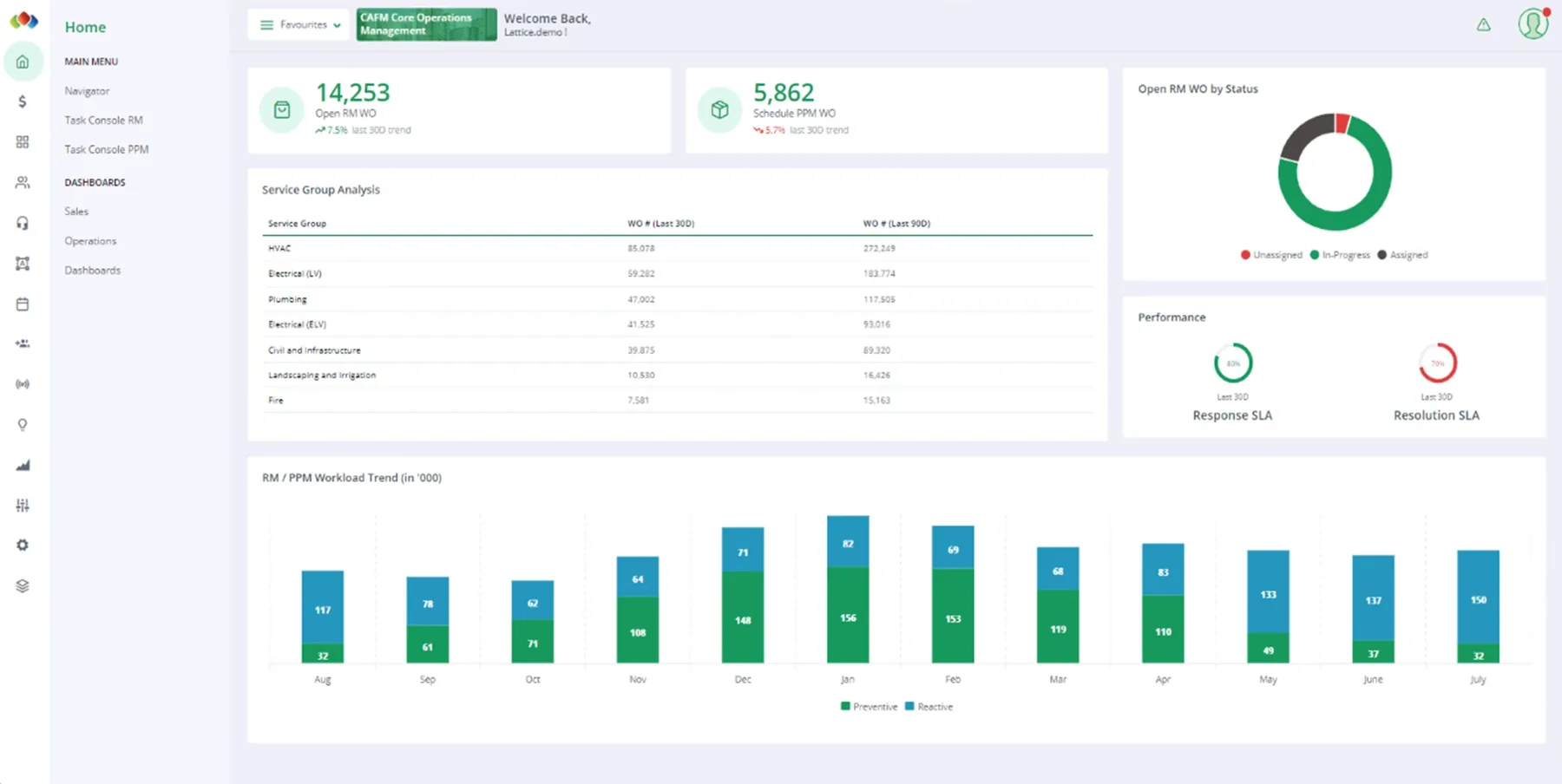Viewport: 1562px width, 784px height.
Task: Toggle Preventive legend in workload chart
Action: pos(870,707)
